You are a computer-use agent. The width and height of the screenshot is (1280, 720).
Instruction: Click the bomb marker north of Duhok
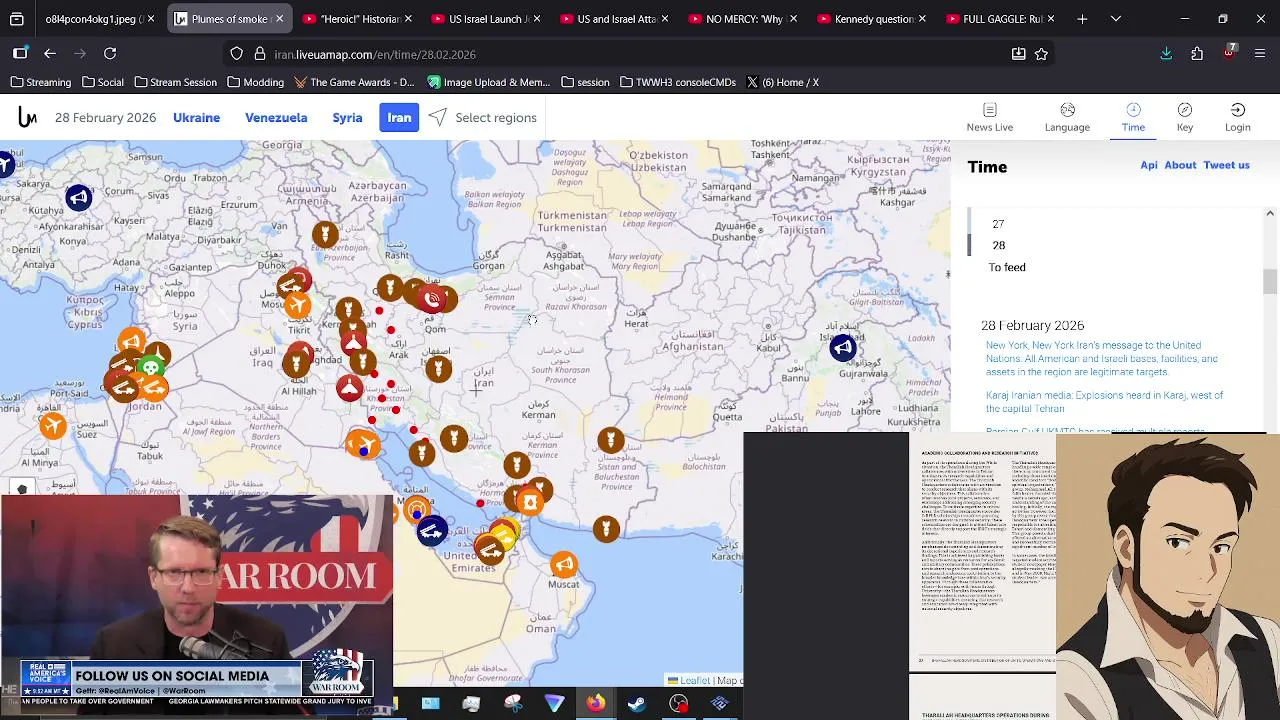pyautogui.click(x=324, y=234)
